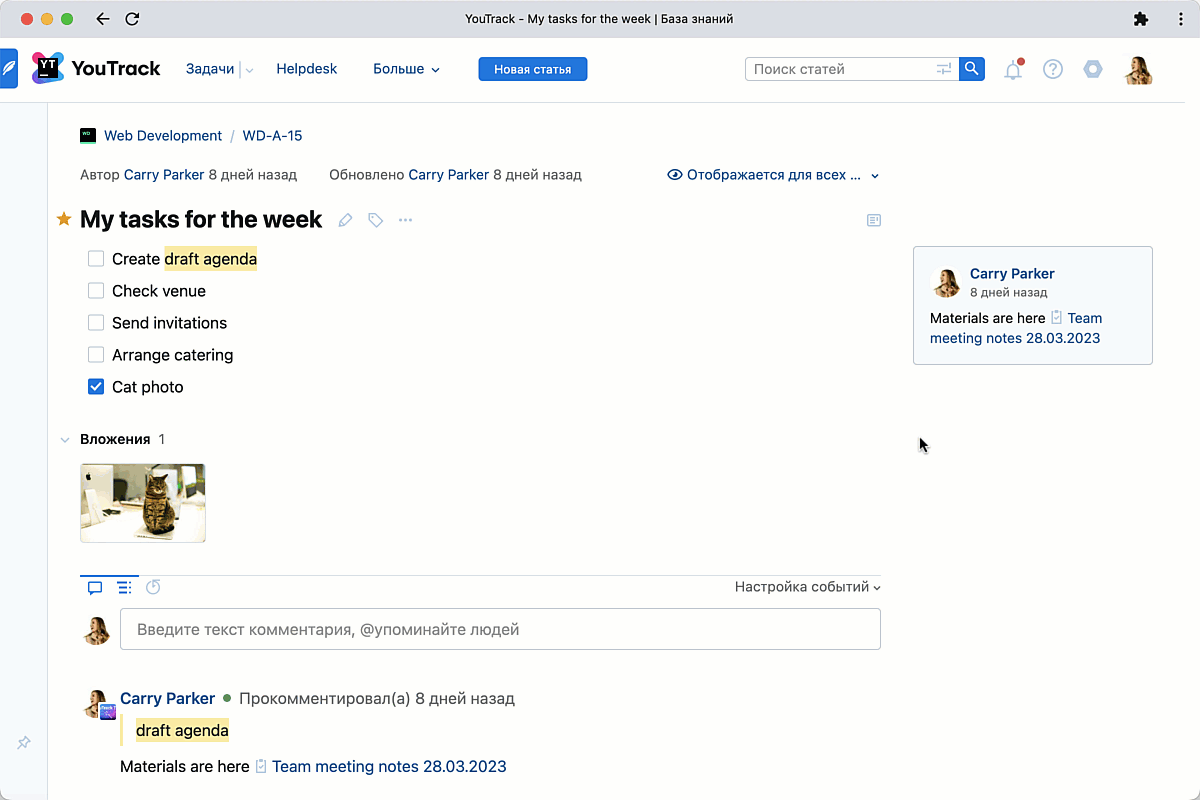The width and height of the screenshot is (1200, 800).
Task: Check the "Create draft agenda" checkbox
Action: point(96,259)
